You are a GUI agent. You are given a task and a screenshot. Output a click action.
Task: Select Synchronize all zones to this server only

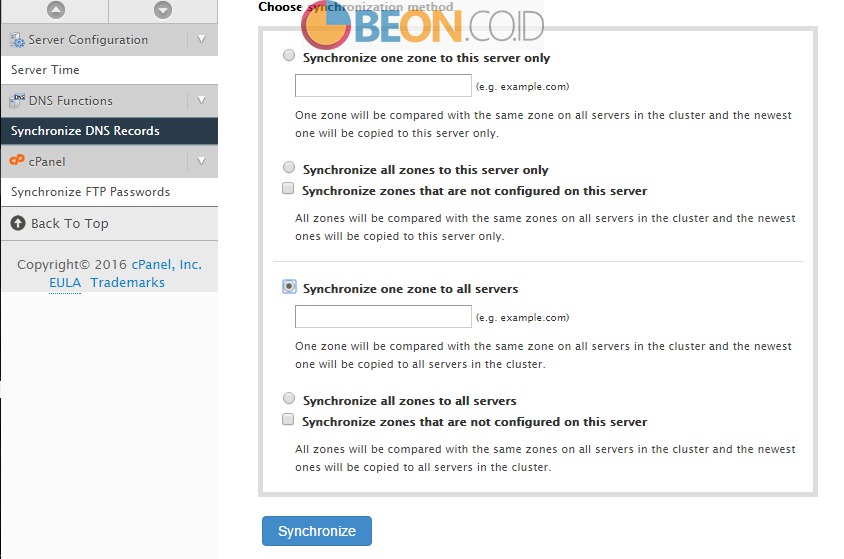point(289,167)
